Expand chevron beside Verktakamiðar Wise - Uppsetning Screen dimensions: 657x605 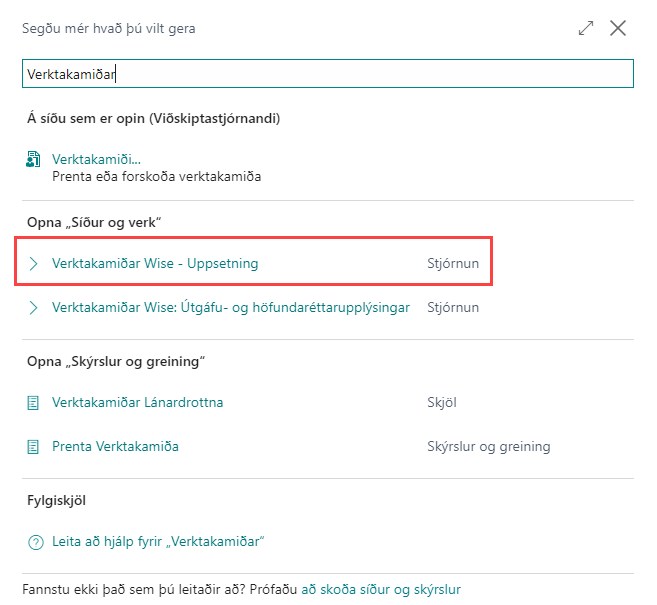pyautogui.click(x=34, y=264)
